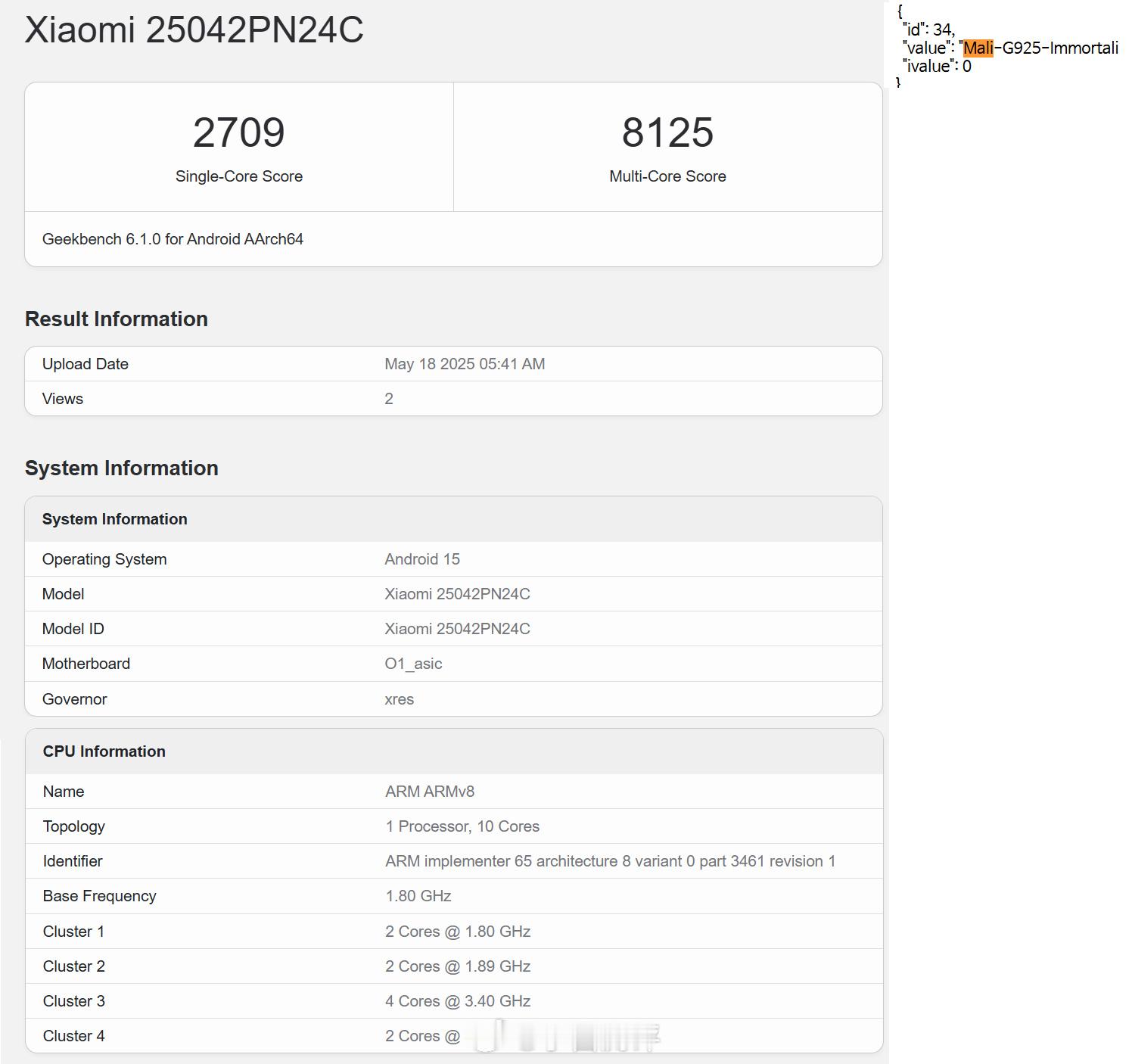Screen dimensions: 1132x1064
Task: Click the Android 15 operating system value
Action: 422,559
